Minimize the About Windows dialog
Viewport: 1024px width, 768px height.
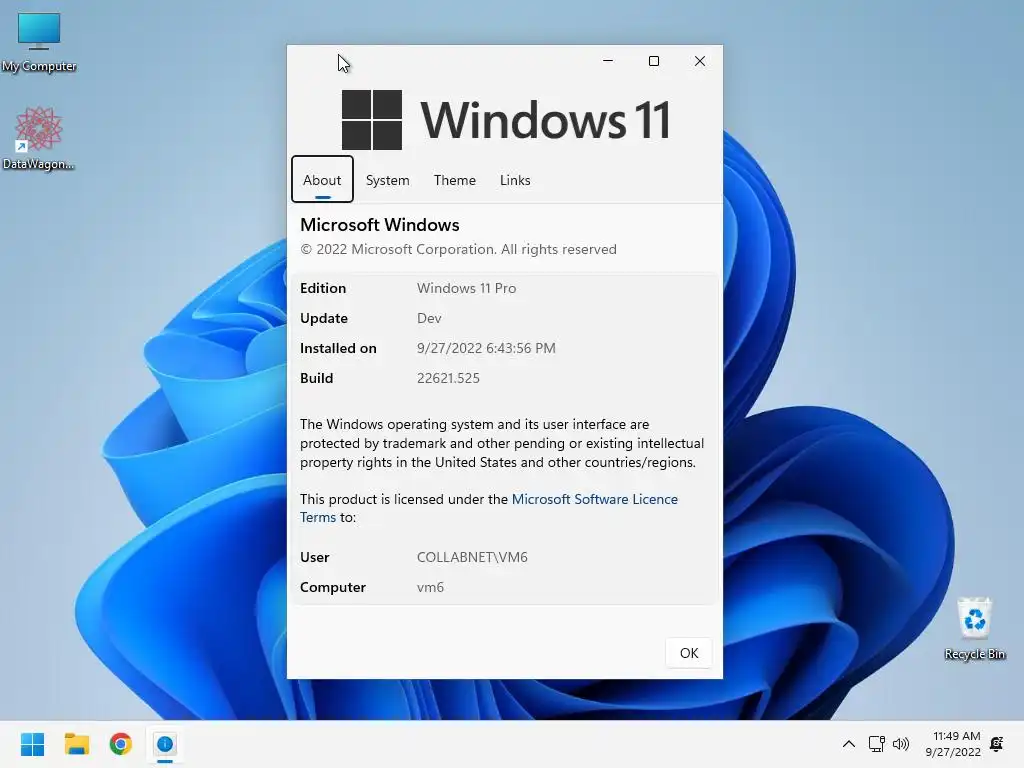pos(607,61)
